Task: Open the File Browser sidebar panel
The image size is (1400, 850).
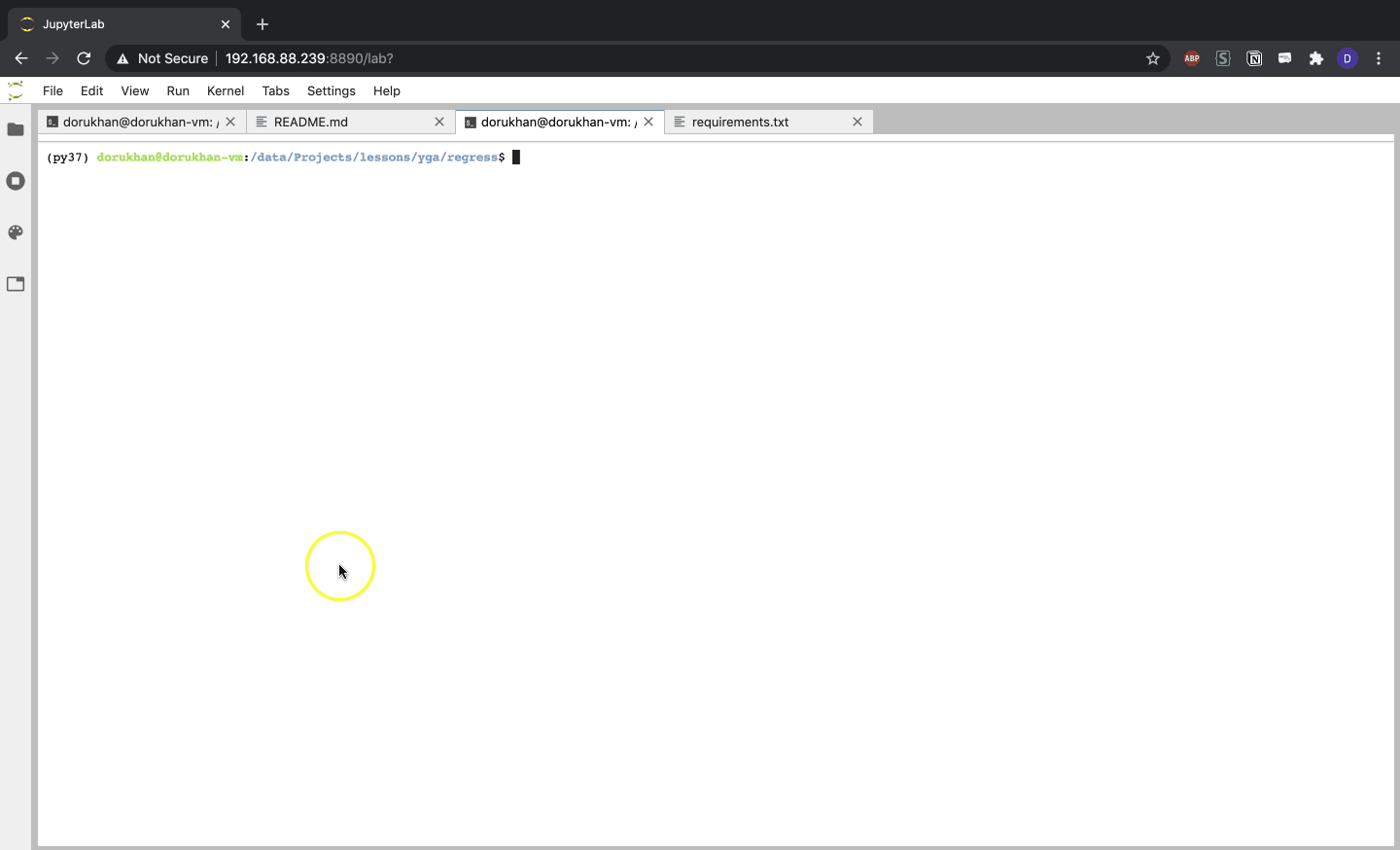Action: coord(16,129)
